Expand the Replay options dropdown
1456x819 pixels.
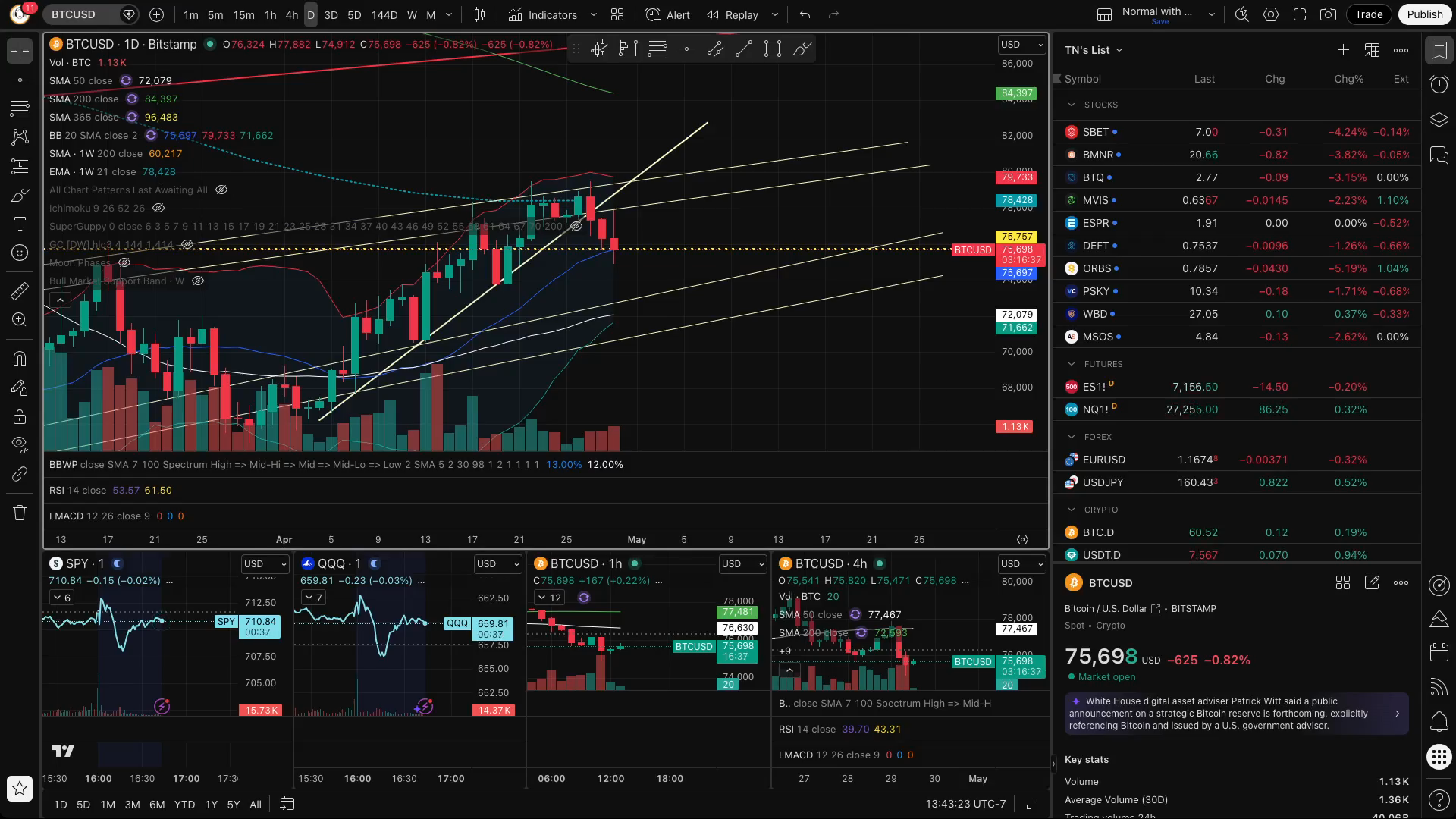point(774,14)
